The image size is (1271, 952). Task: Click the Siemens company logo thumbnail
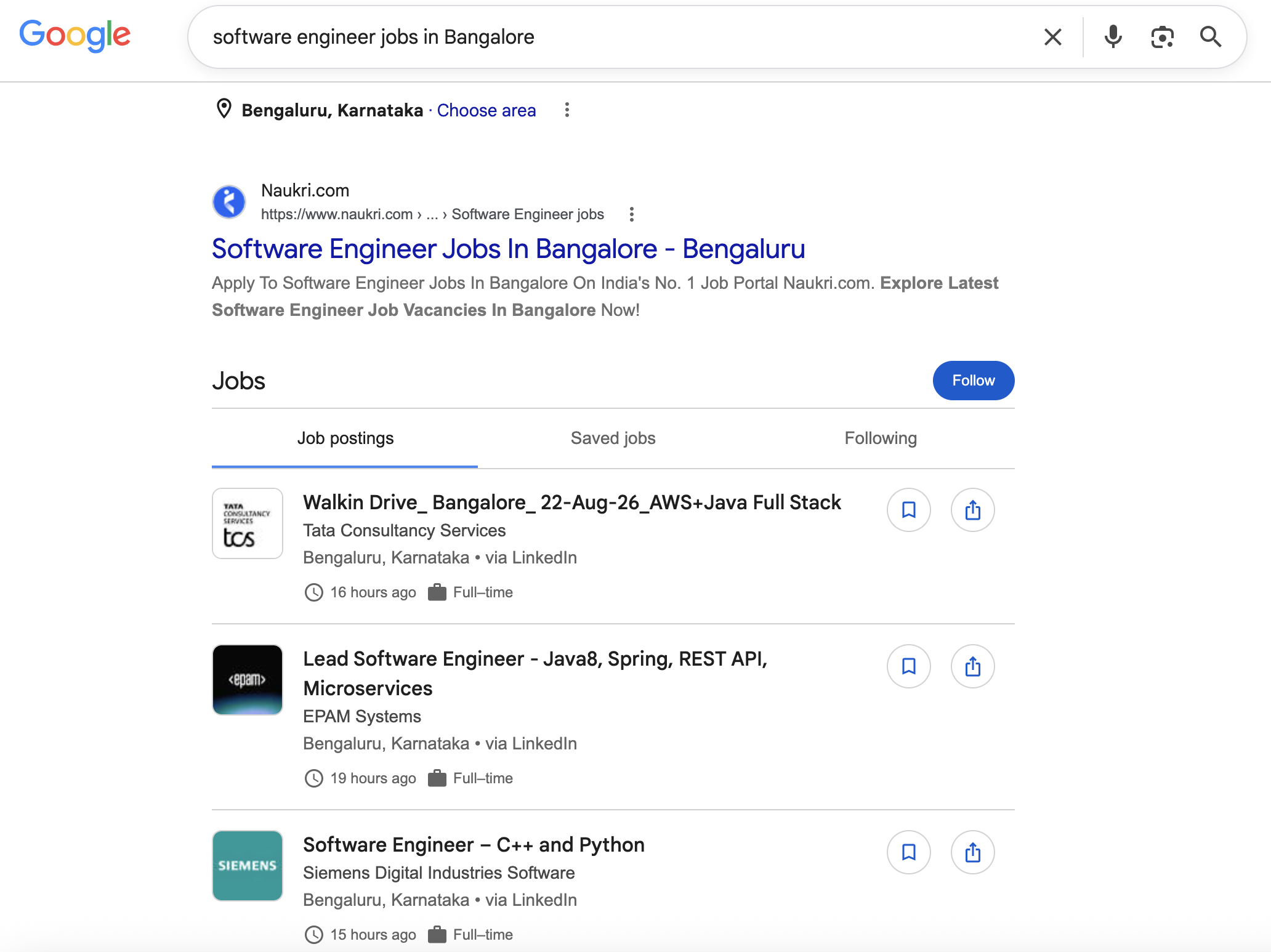point(248,866)
